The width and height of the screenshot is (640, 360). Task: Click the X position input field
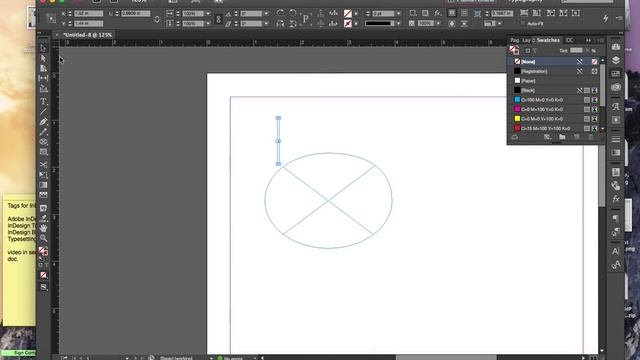89,13
